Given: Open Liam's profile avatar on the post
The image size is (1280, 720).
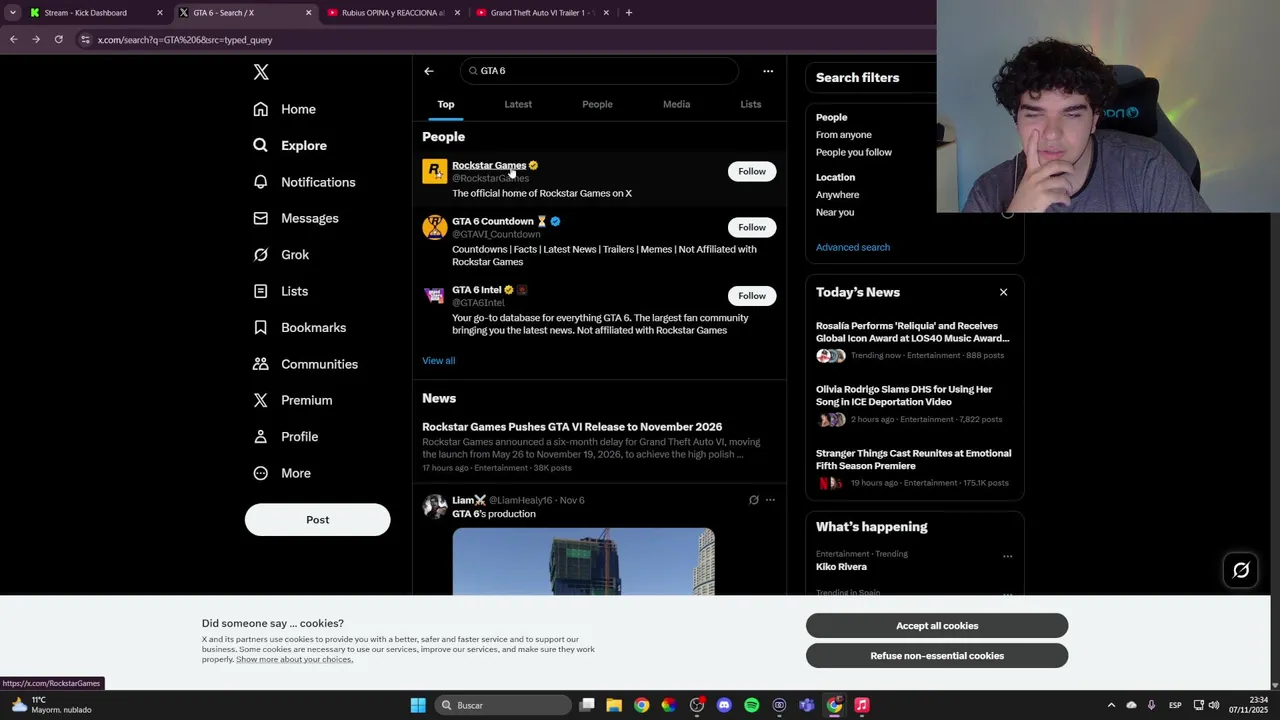Looking at the screenshot, I should [x=434, y=506].
